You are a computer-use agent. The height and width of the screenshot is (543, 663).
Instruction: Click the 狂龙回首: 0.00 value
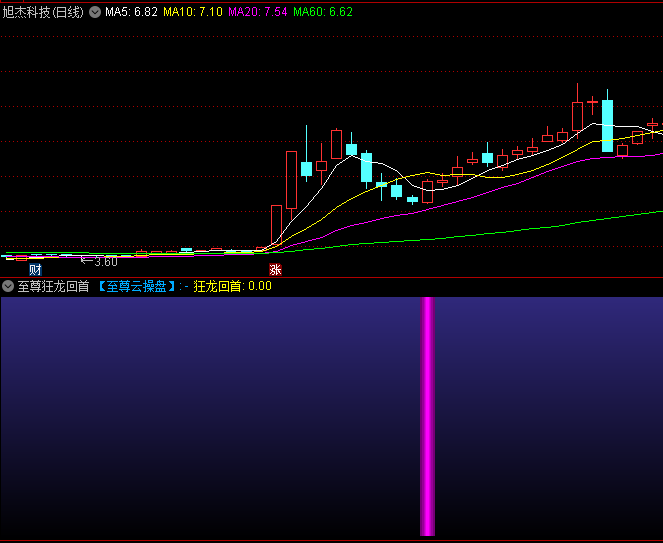tap(233, 286)
